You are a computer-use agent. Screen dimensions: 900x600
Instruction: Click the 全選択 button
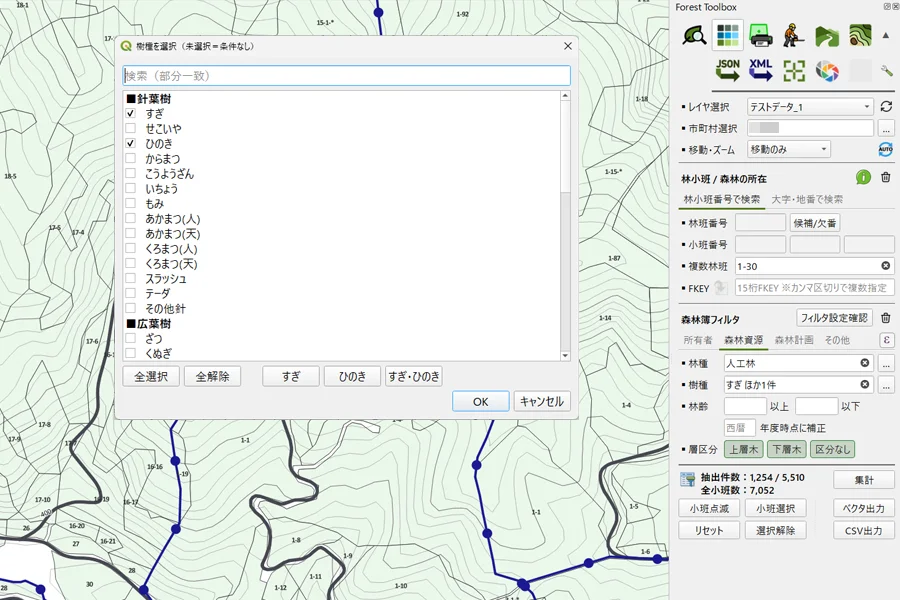pyautogui.click(x=151, y=376)
